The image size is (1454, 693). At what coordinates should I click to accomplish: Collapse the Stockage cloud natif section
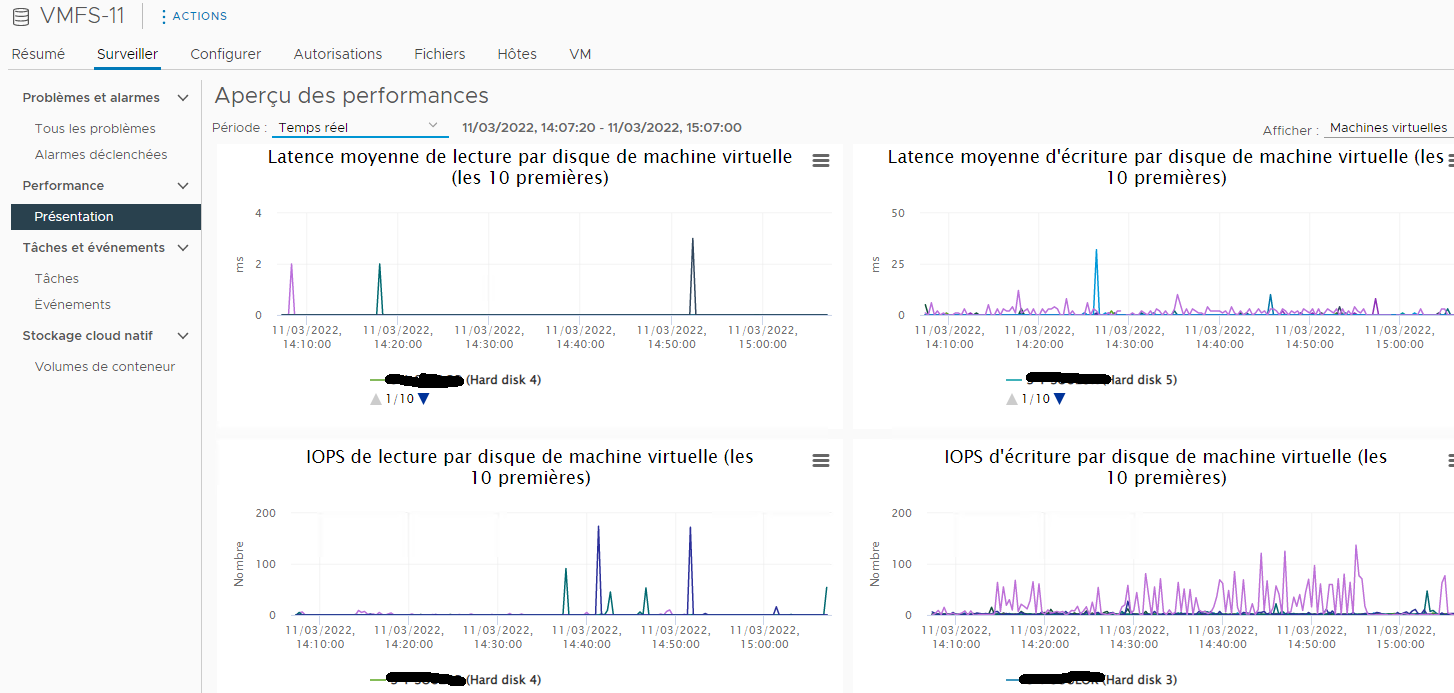click(183, 335)
